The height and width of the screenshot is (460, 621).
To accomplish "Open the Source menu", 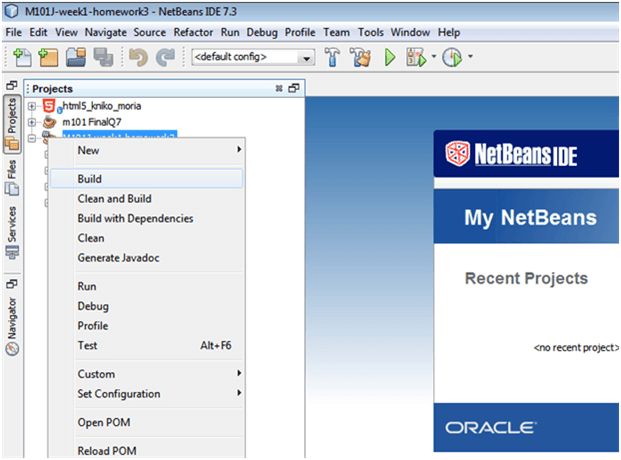I will [x=150, y=32].
